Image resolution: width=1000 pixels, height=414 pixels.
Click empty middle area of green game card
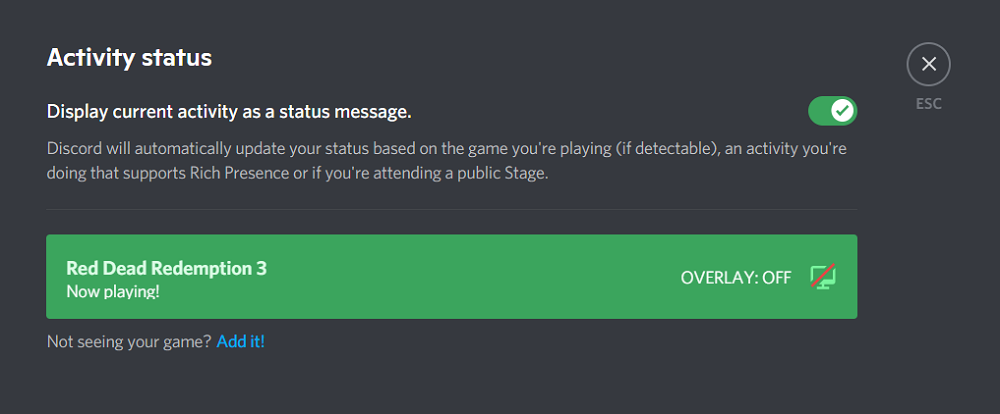click(470, 277)
